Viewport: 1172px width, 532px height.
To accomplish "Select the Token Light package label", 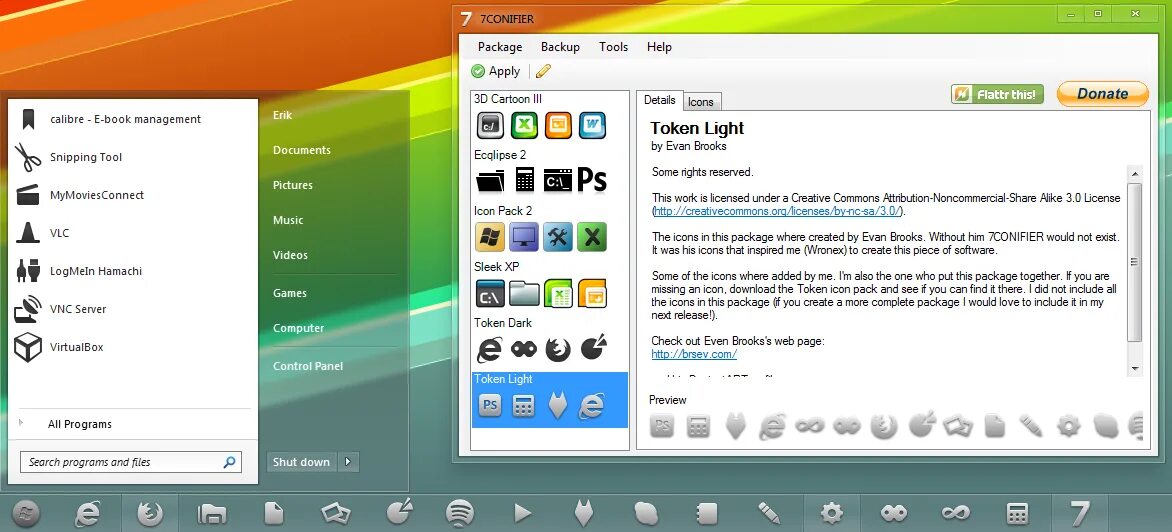I will [x=503, y=379].
